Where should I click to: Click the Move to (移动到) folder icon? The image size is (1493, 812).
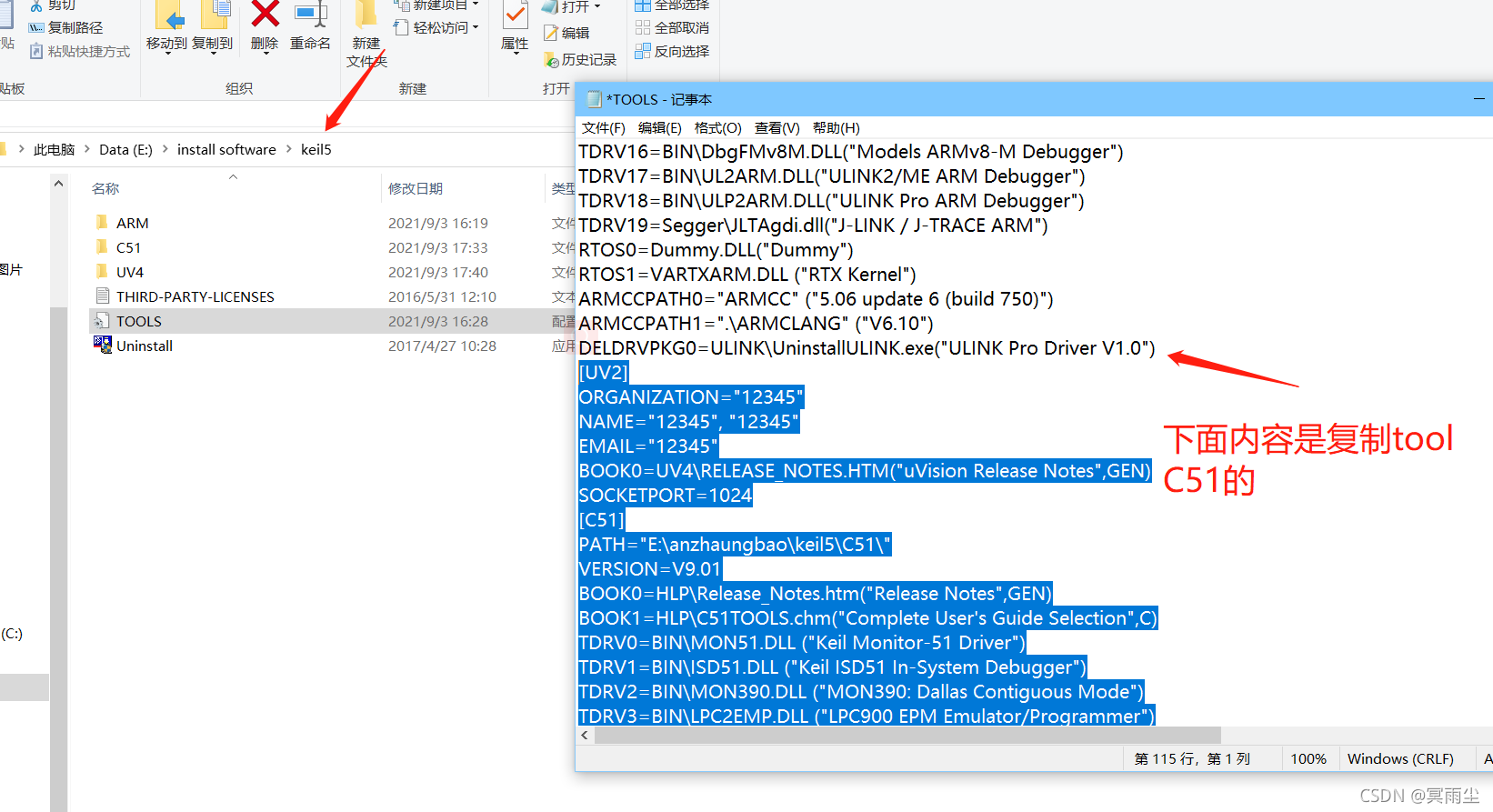tap(170, 15)
